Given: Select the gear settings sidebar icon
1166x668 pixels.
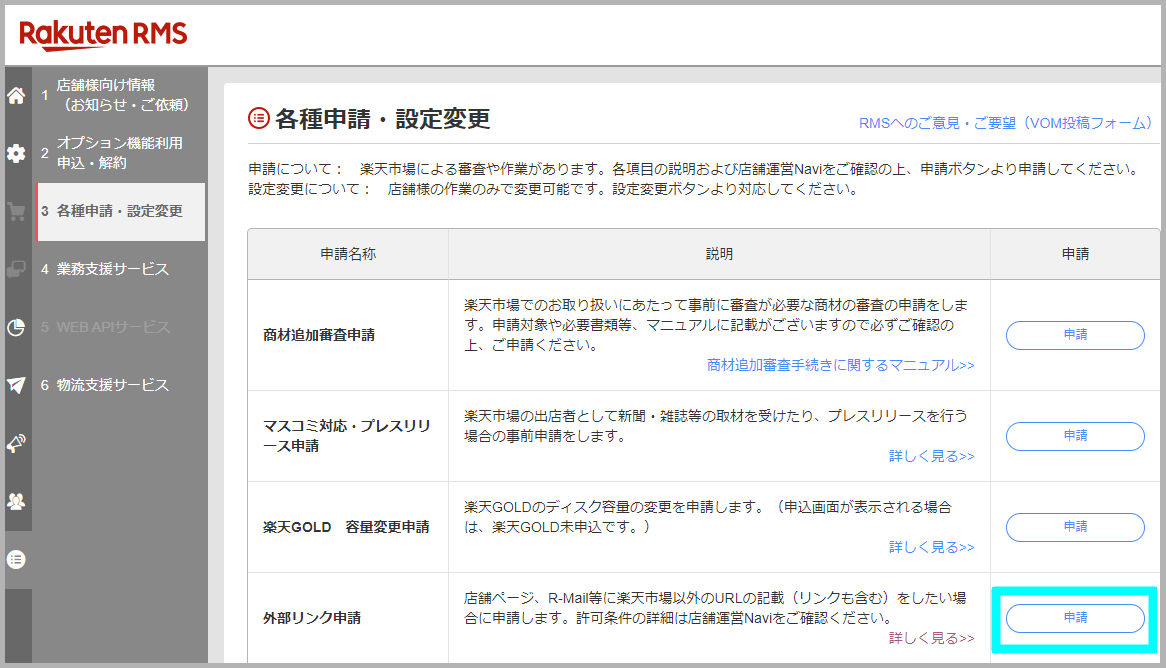Looking at the screenshot, I should pyautogui.click(x=16, y=153).
